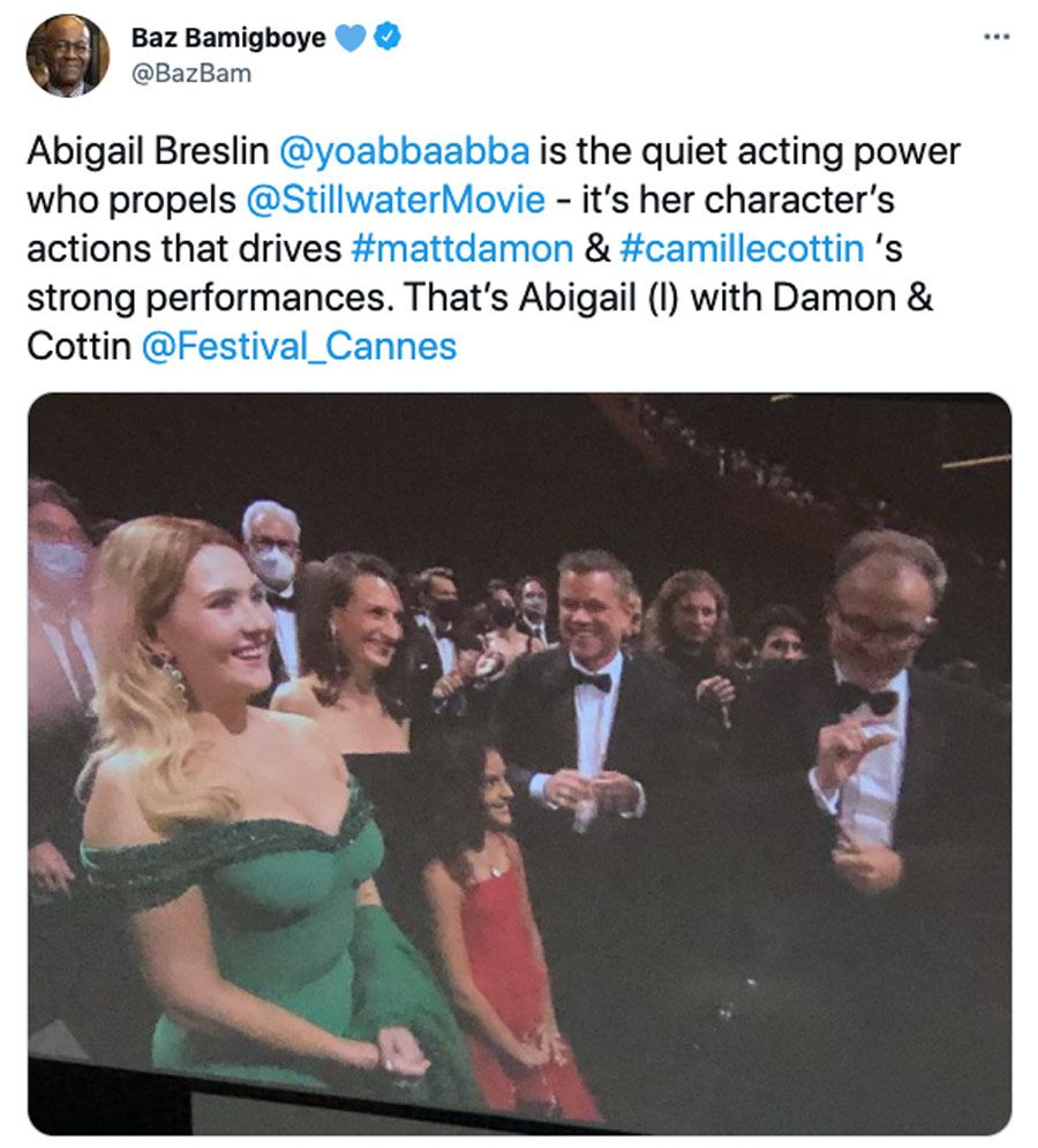Viewport: 1038px width, 1148px height.
Task: Click 'is the quiet acting power' text
Action: click(x=750, y=151)
